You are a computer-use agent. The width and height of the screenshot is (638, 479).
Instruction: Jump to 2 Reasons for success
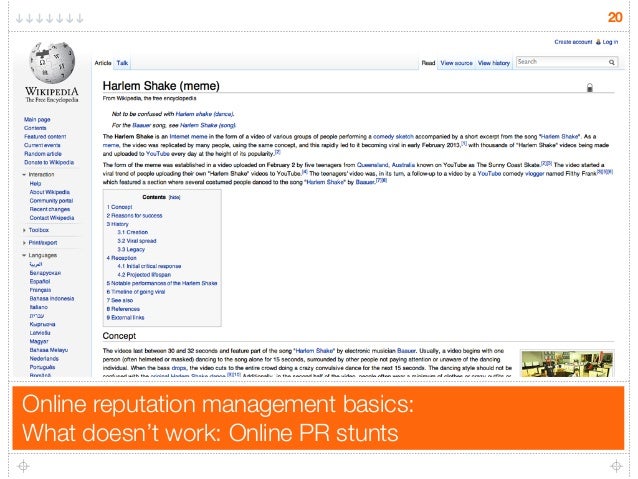click(x=134, y=216)
